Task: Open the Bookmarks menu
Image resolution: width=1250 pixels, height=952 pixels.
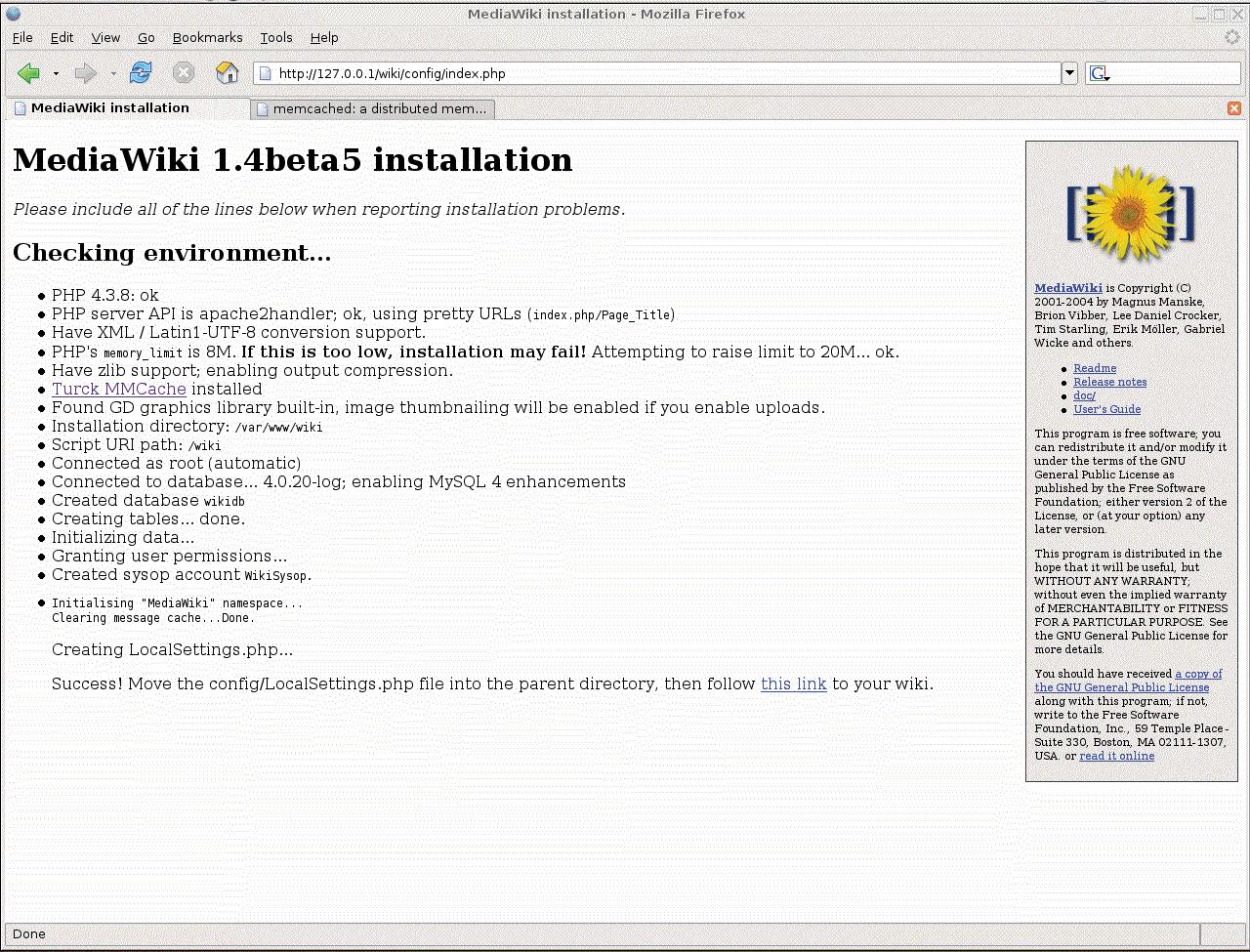Action: coord(207,37)
